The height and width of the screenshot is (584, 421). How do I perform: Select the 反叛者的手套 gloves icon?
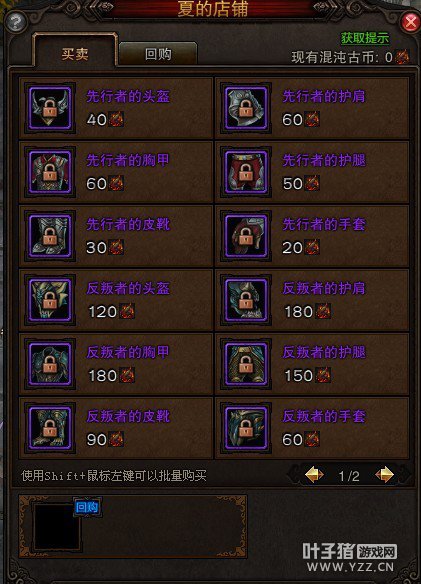pos(246,428)
